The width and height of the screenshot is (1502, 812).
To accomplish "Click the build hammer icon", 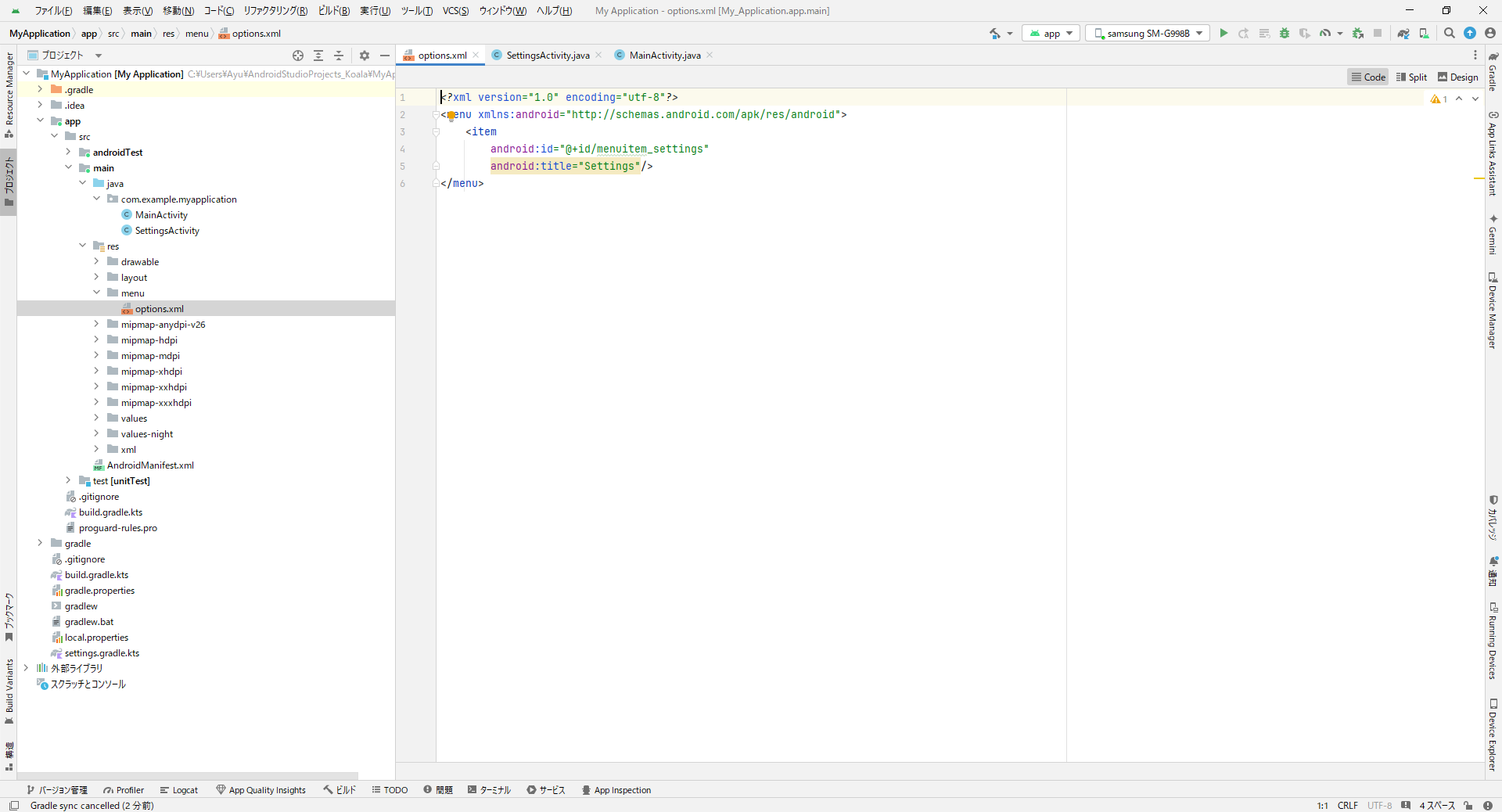I will 995,34.
